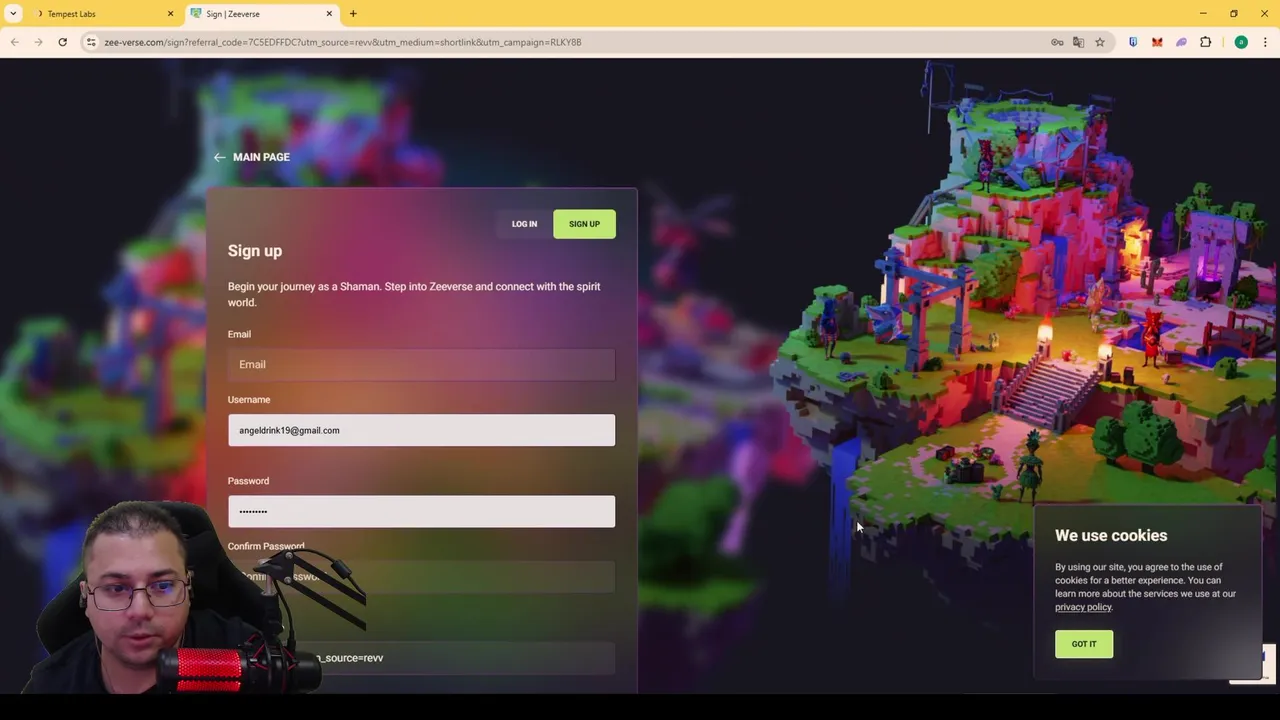
Task: Open a new browser tab
Action: [353, 14]
